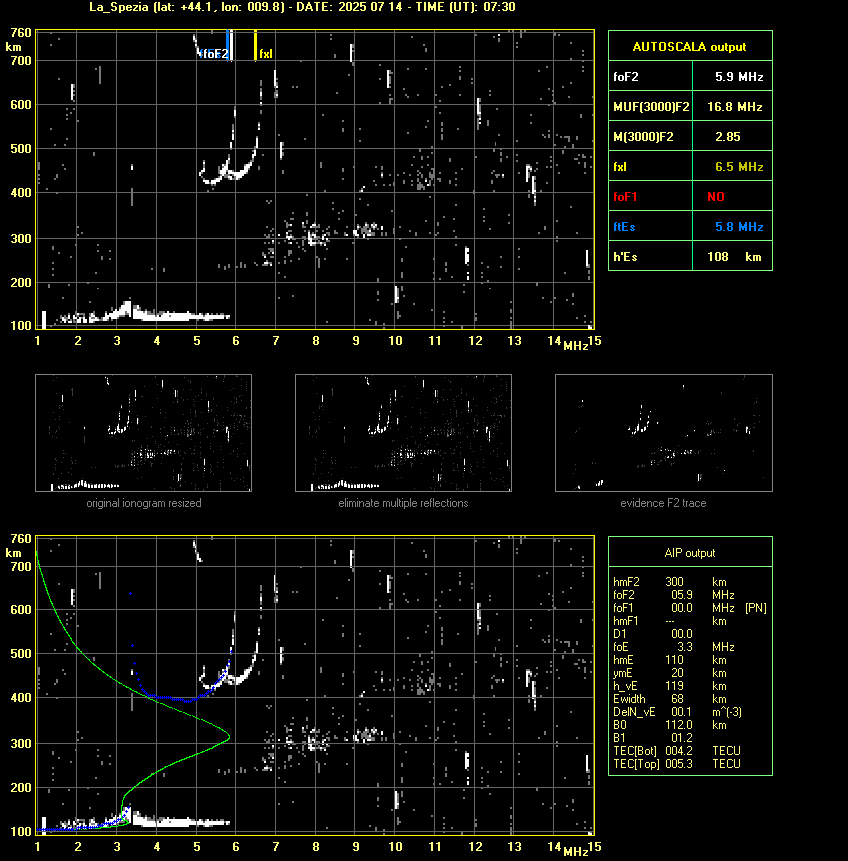Click the 'original ionogram resized' caption
The height and width of the screenshot is (861, 848).
(144, 503)
